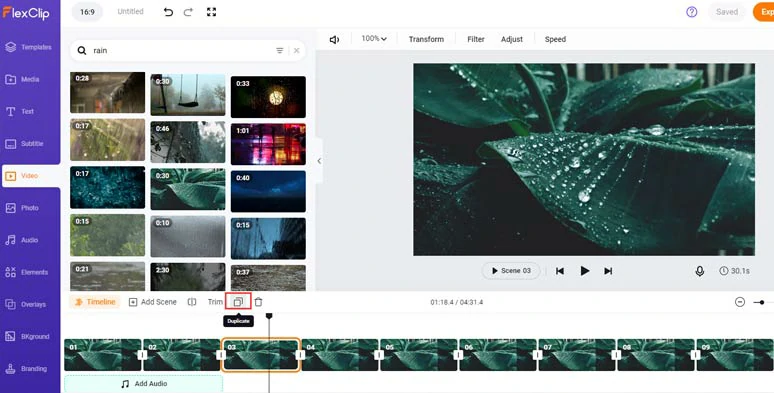The height and width of the screenshot is (393, 774).
Task: Click Add Audio track button
Action: [x=144, y=384]
